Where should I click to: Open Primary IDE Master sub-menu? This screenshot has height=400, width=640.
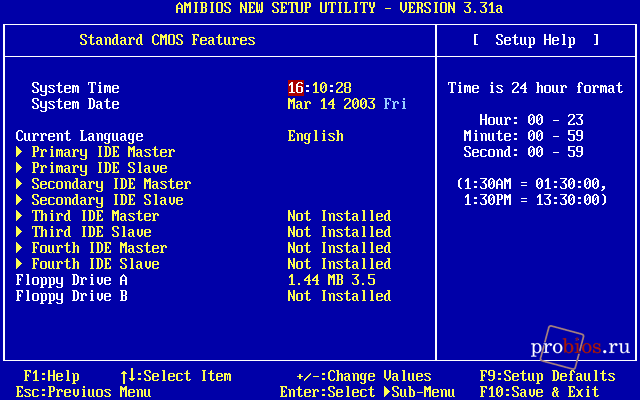pyautogui.click(x=103, y=152)
